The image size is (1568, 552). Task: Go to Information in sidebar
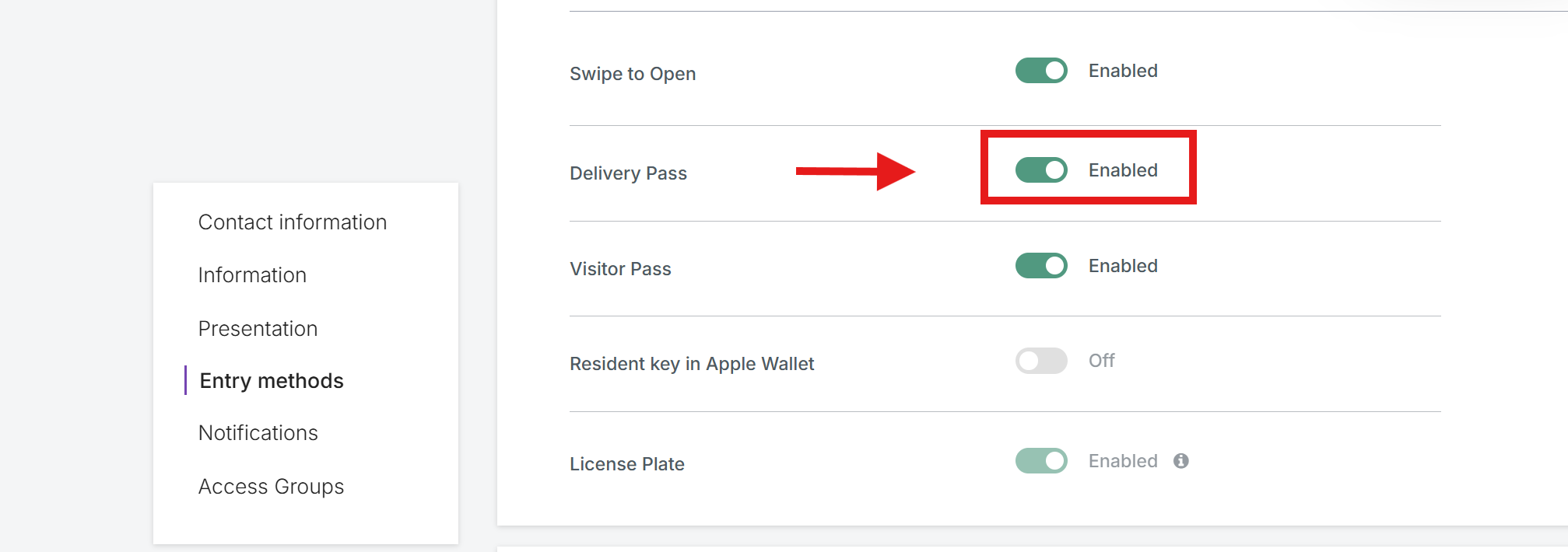coord(252,275)
